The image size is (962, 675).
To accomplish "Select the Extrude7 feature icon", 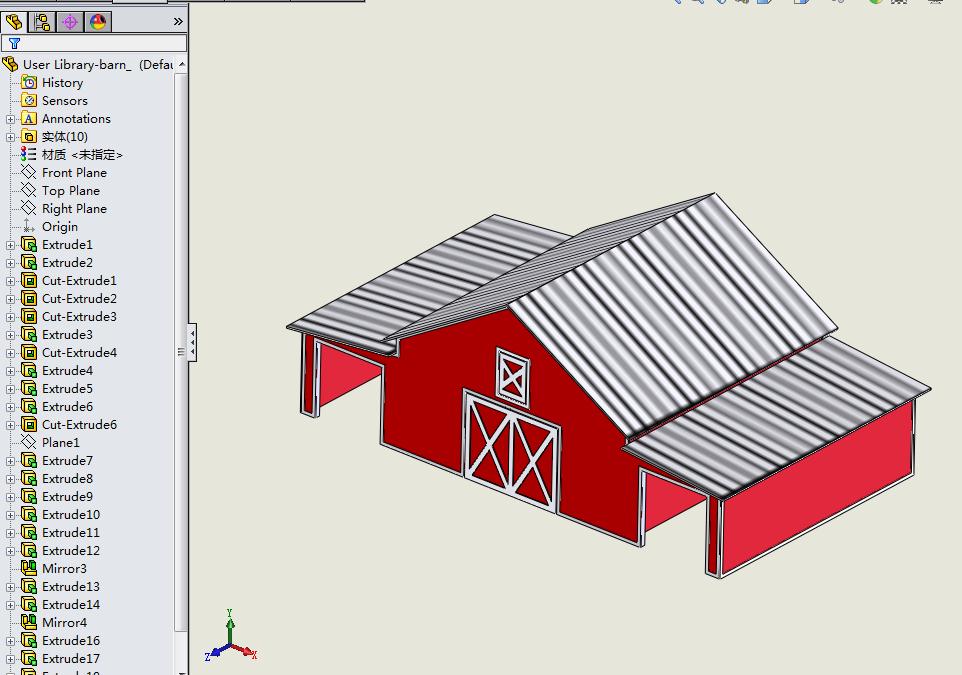I will point(29,460).
